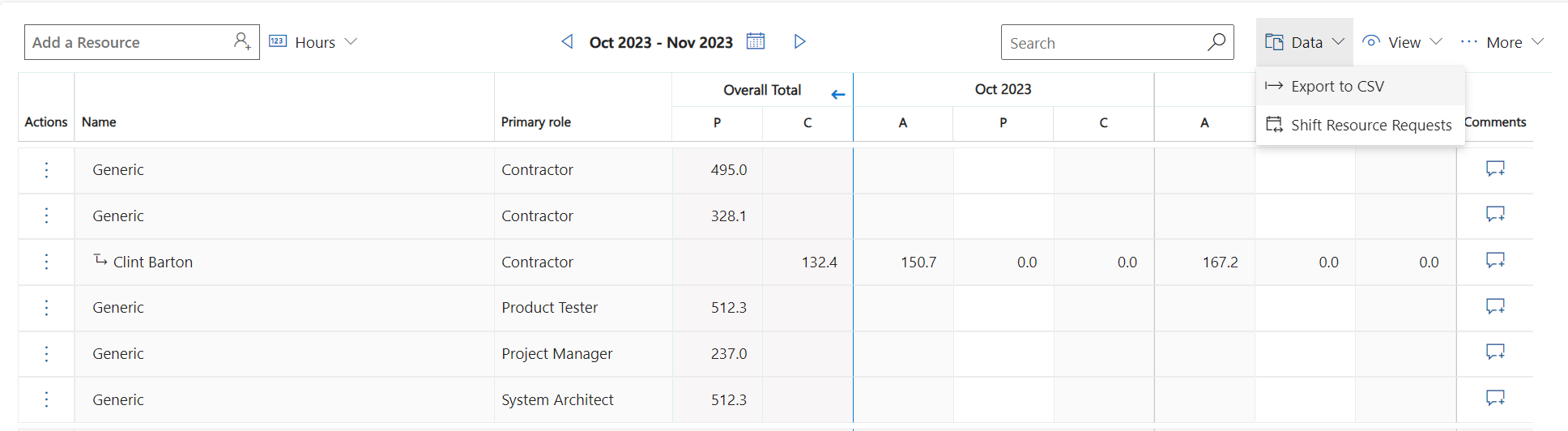
Task: Collapse the Data dropdown menu
Action: click(x=1305, y=42)
